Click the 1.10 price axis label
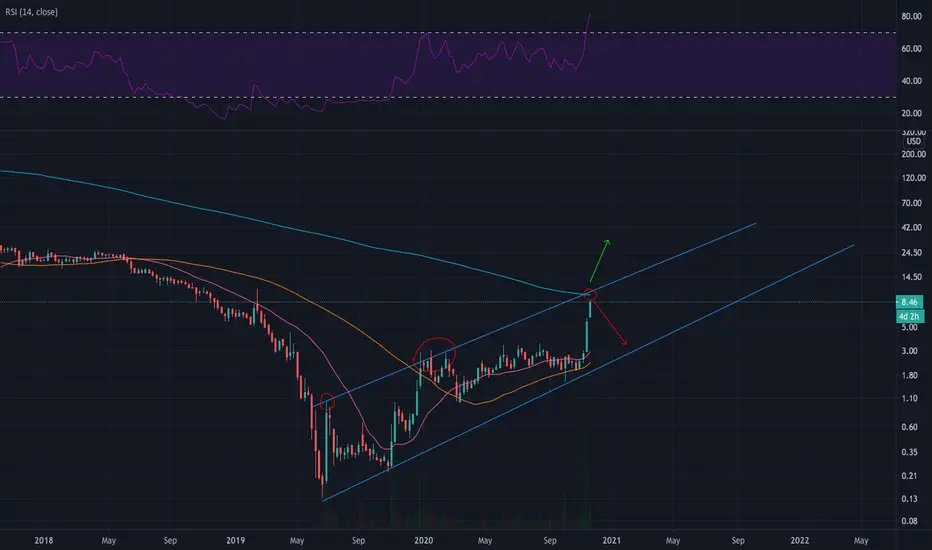Screen dimensions: 932x550 point(909,398)
